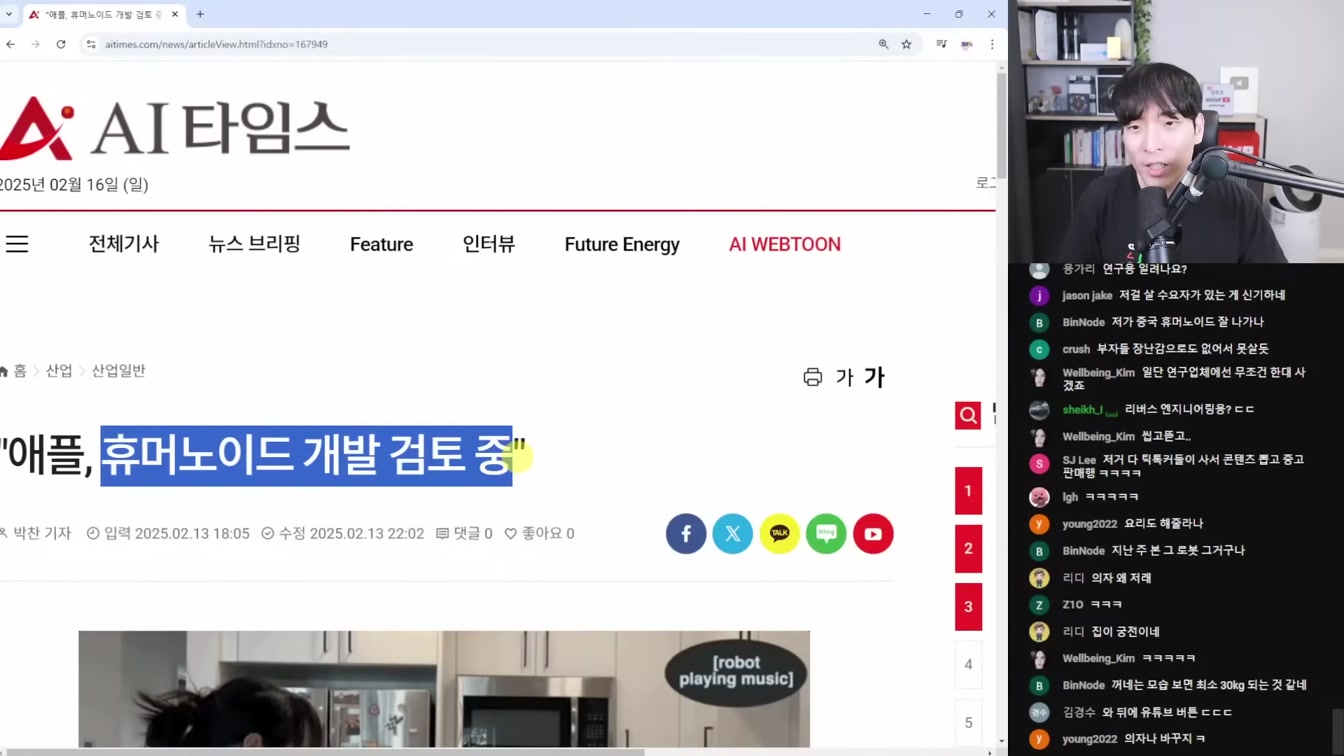The image size is (1344, 756).
Task: Open the tab search dropdown arrow
Action: tap(9, 14)
